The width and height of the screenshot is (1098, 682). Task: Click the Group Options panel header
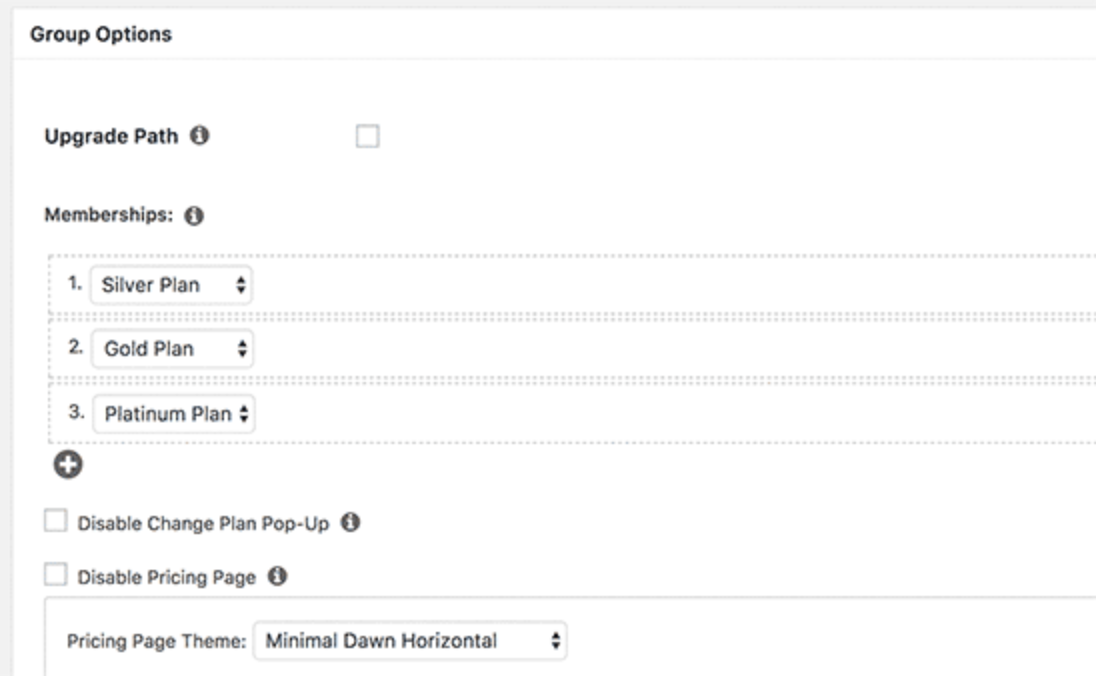point(101,35)
